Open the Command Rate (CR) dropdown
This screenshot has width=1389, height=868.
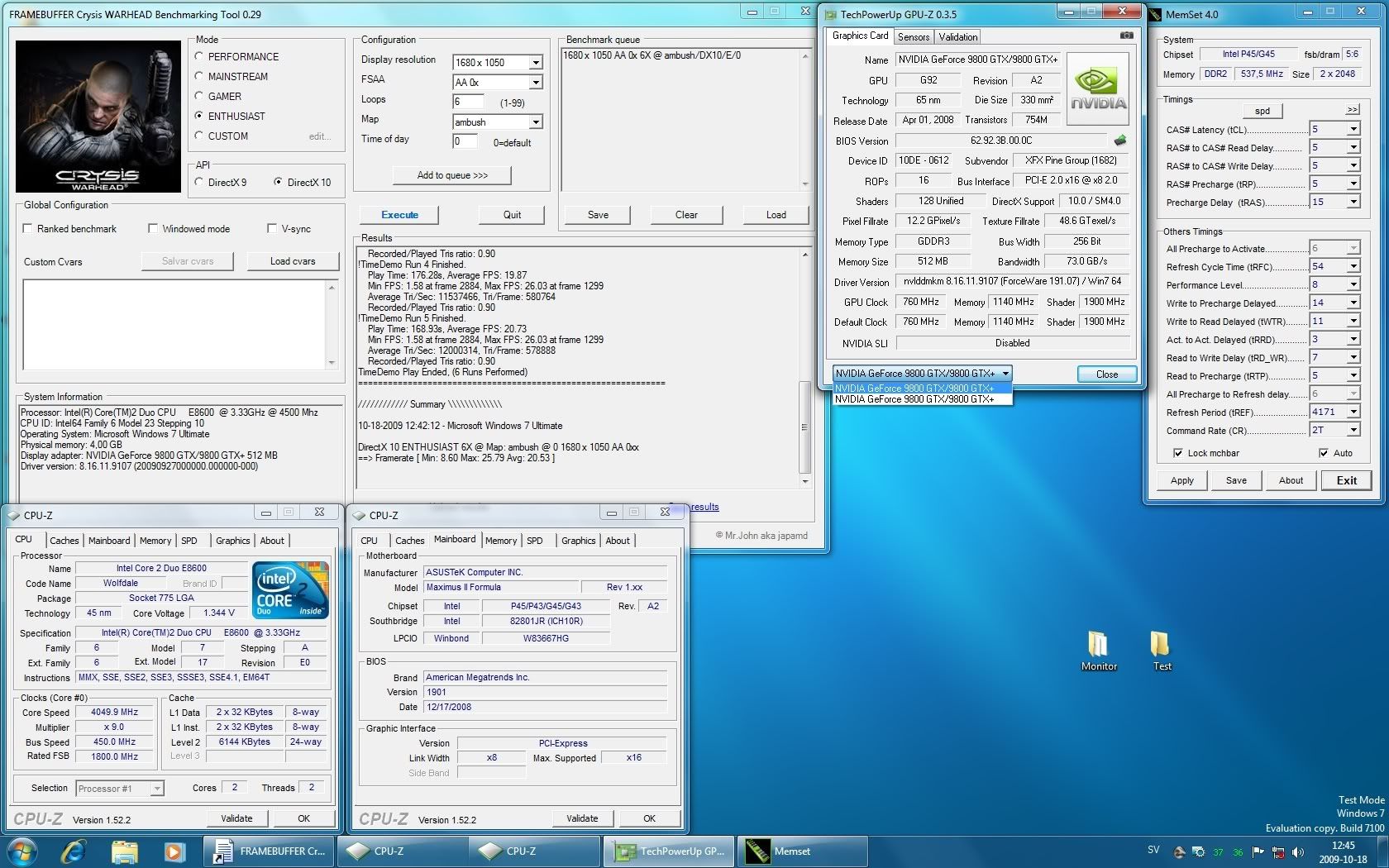[1353, 430]
